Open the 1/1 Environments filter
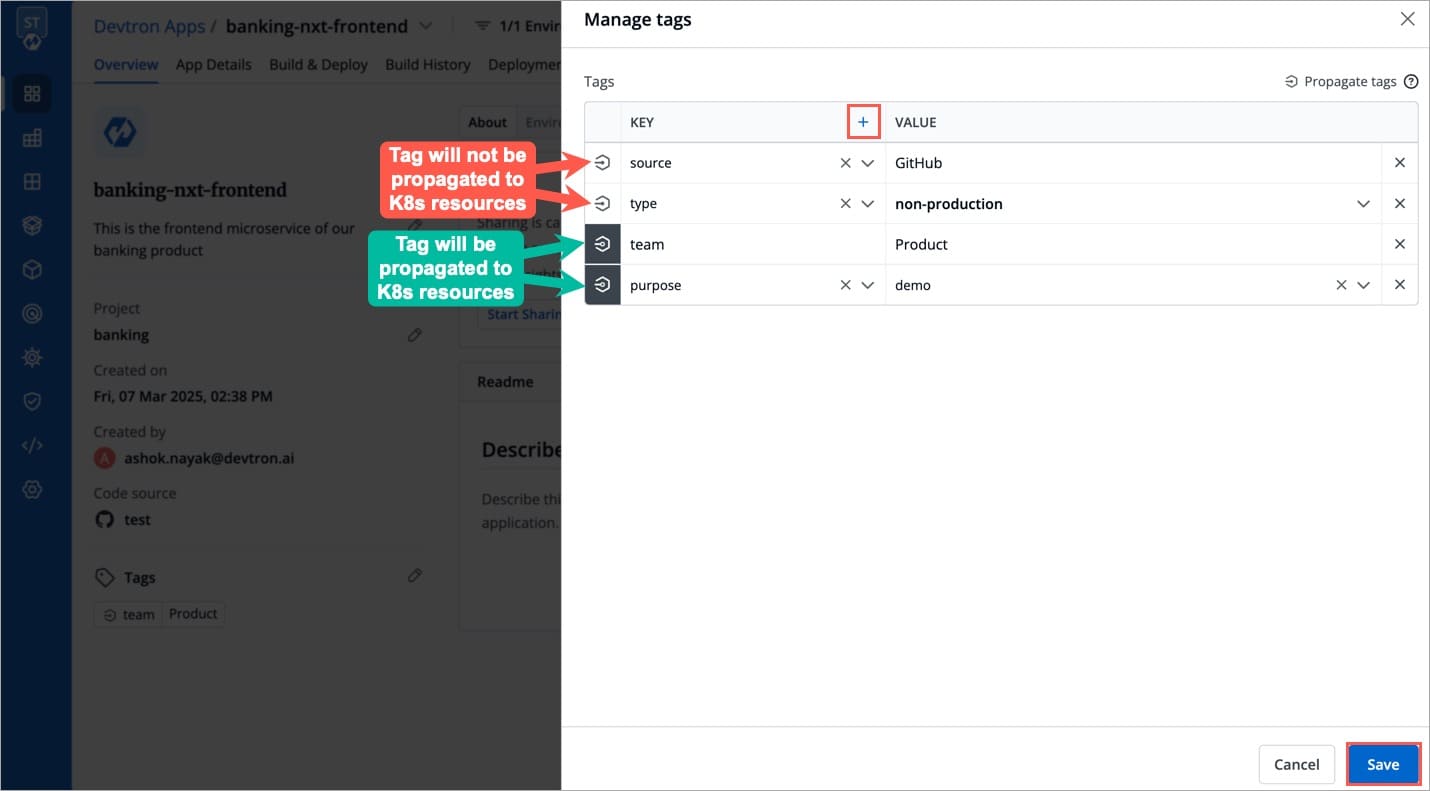This screenshot has width=1430, height=791. pos(516,26)
